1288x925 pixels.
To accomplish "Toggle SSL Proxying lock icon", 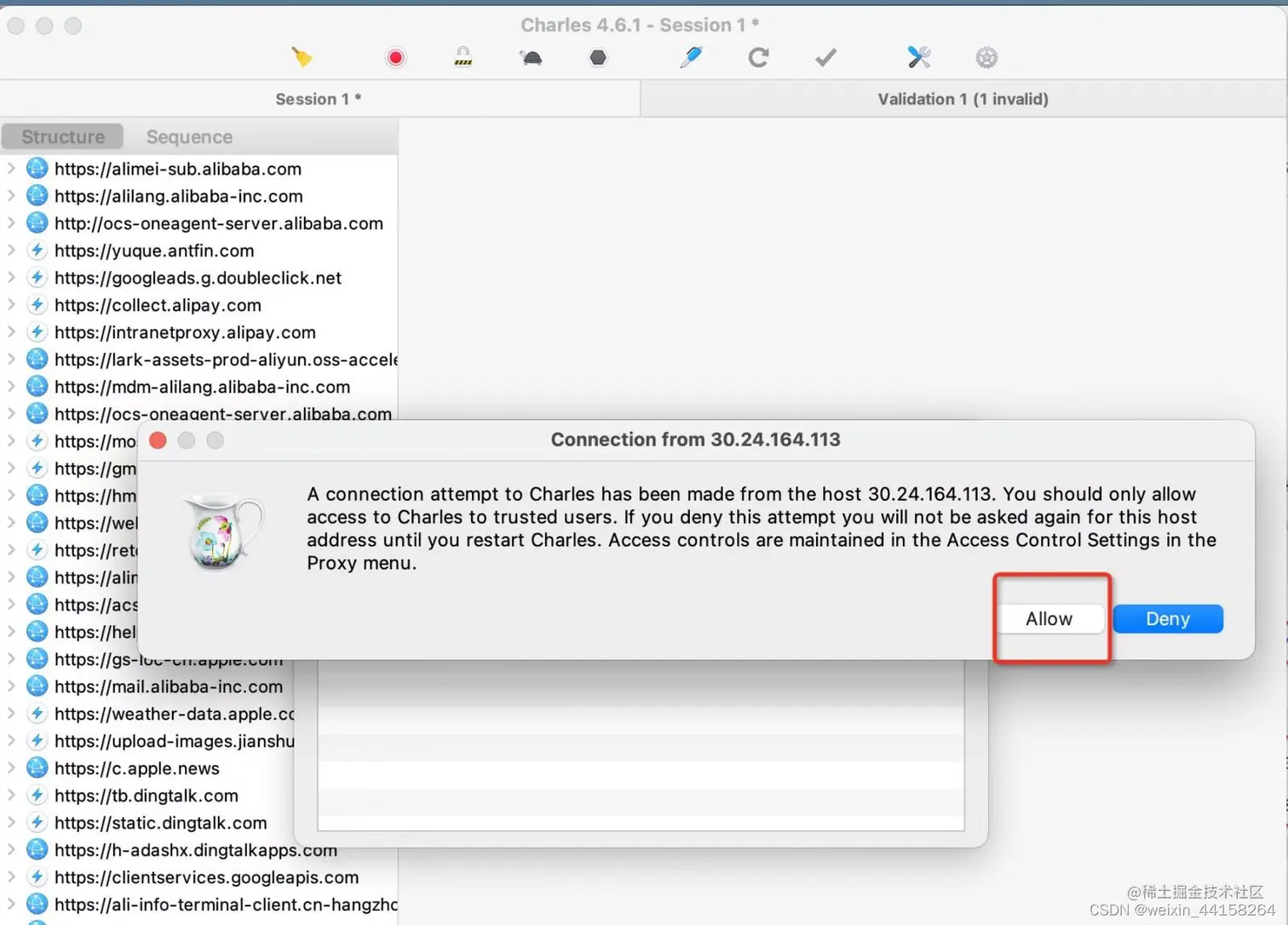I will click(463, 57).
